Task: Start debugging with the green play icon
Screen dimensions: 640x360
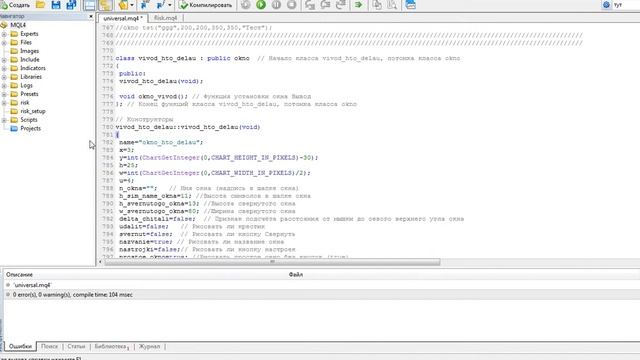Action: coord(261,5)
